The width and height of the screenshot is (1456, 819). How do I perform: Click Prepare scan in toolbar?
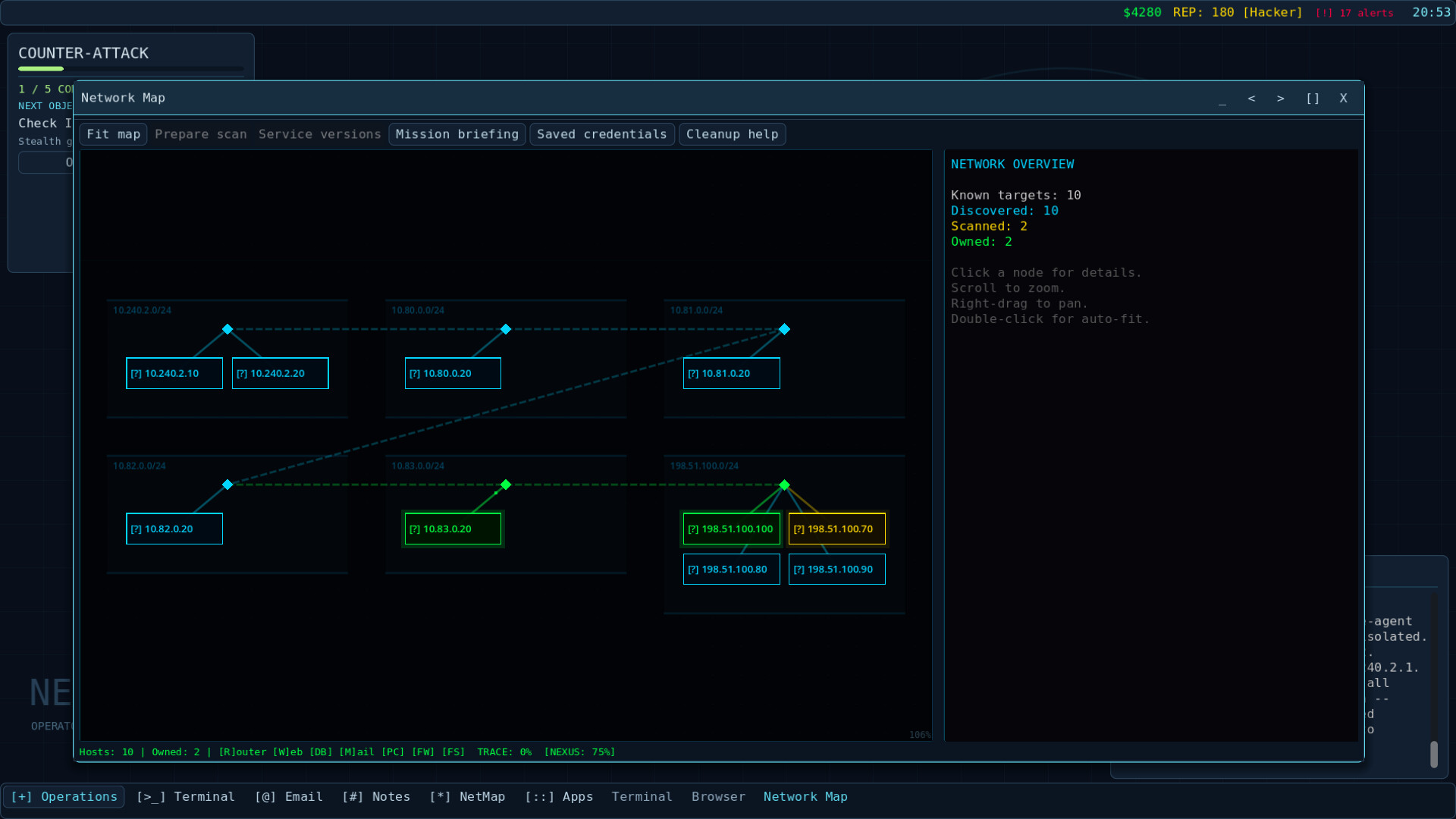click(x=201, y=134)
